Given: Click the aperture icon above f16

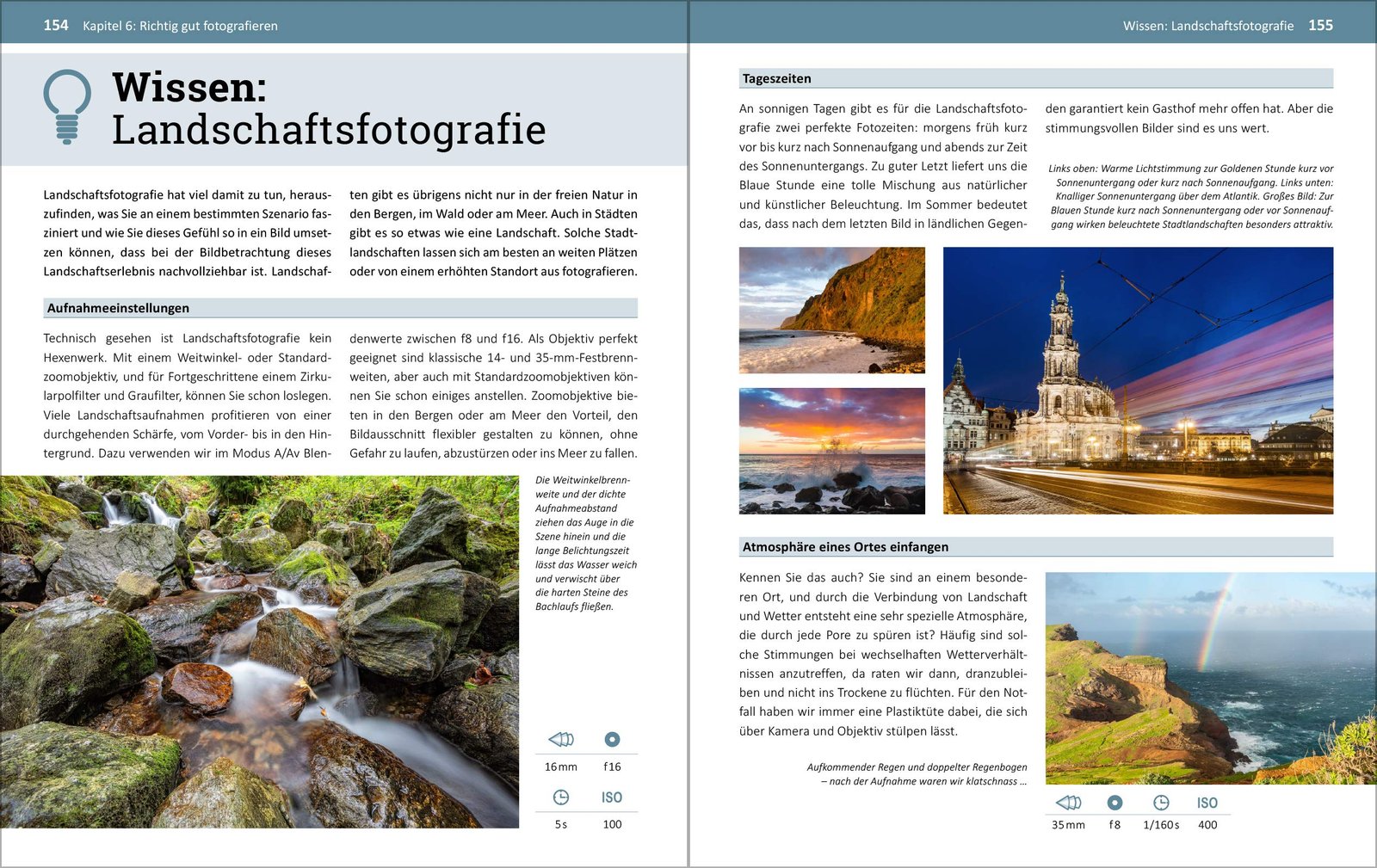Looking at the screenshot, I should (613, 738).
